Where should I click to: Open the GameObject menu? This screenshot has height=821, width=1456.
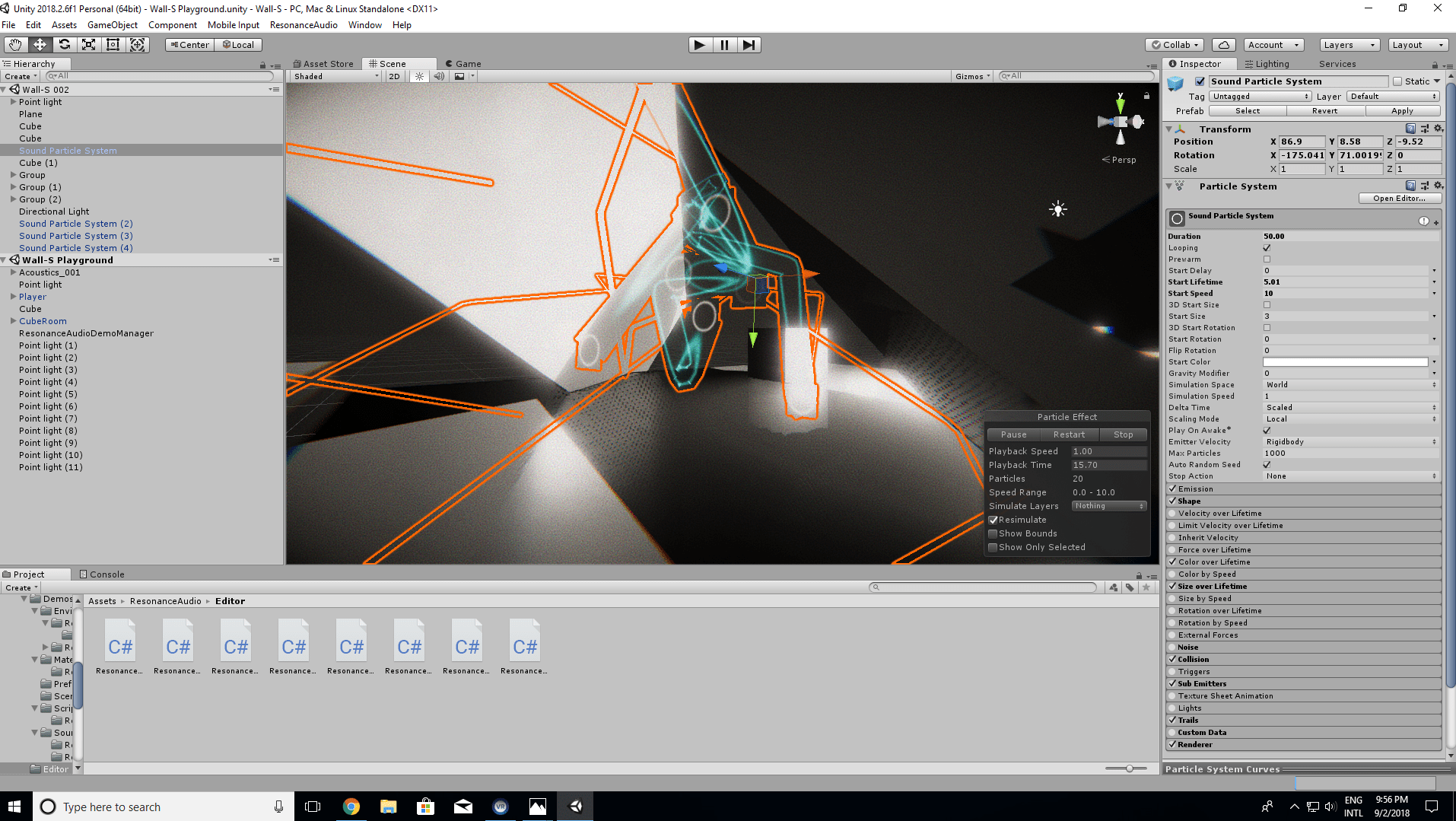pos(112,25)
